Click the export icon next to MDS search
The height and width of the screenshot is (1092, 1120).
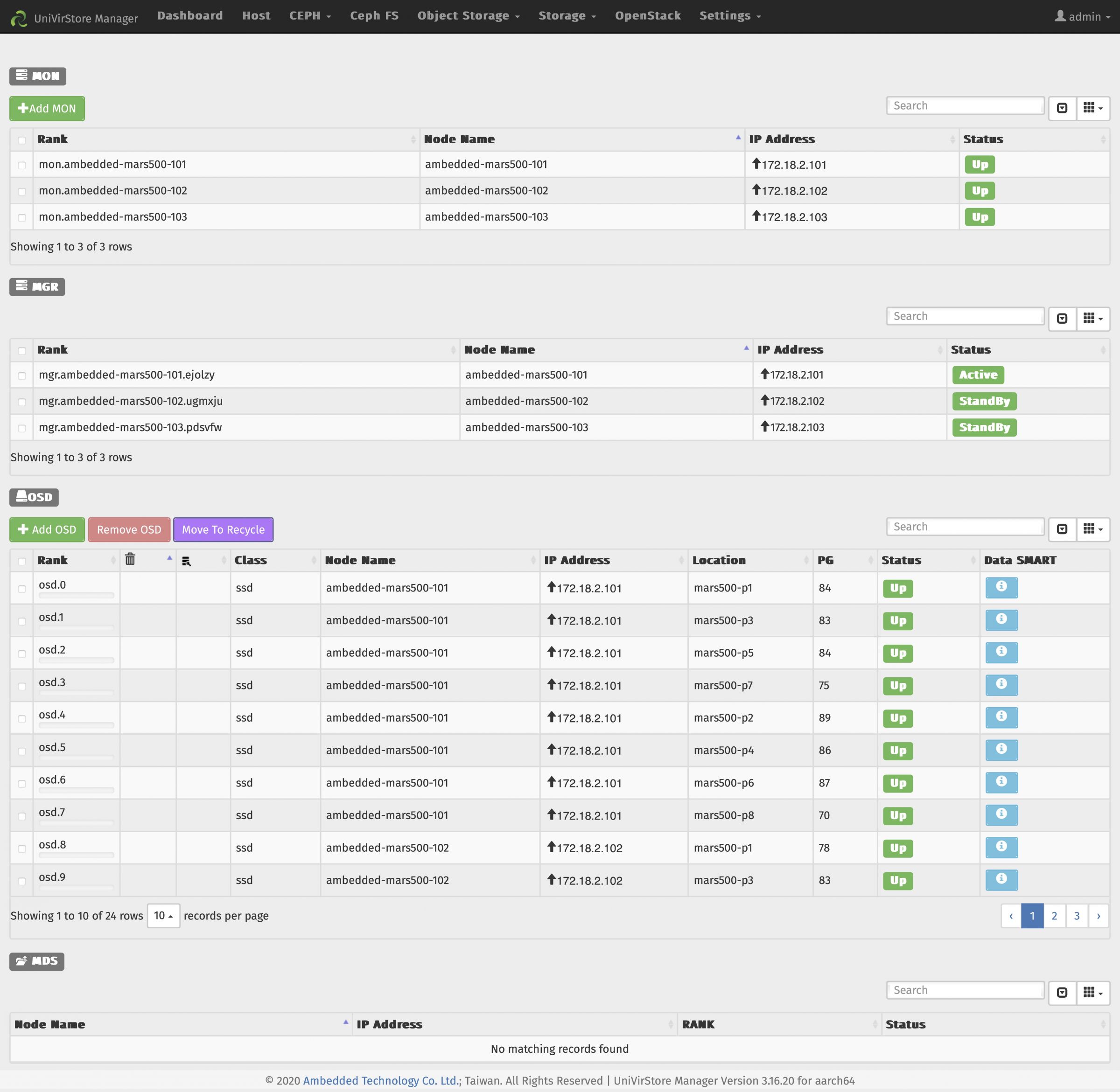click(1062, 992)
